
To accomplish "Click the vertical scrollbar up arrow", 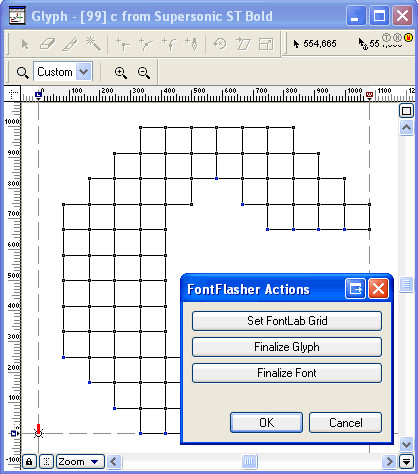I will point(406,127).
